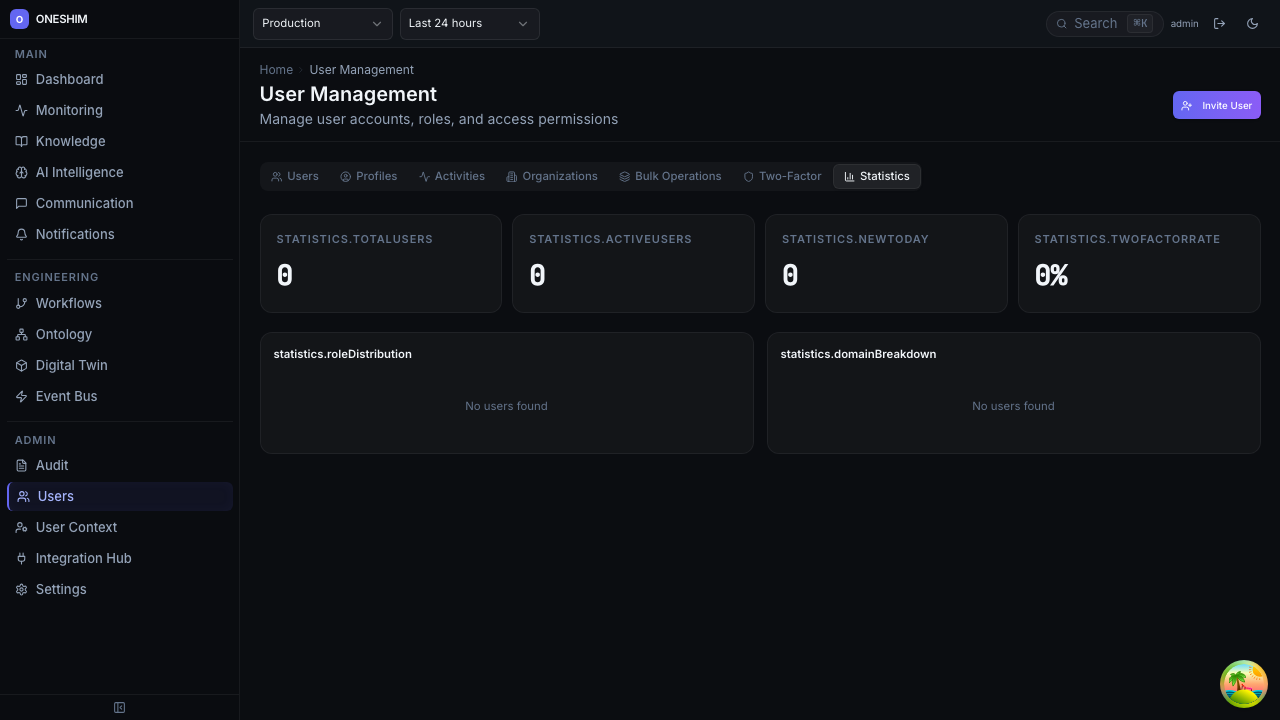Select the Organizations tab
1280x720 pixels.
(x=551, y=176)
